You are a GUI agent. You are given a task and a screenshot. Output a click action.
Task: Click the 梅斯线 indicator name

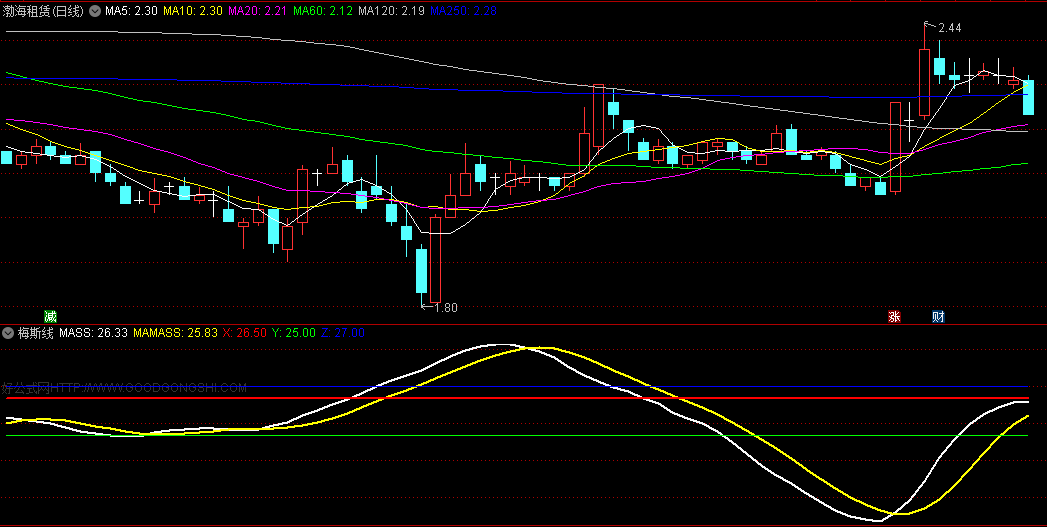point(36,333)
